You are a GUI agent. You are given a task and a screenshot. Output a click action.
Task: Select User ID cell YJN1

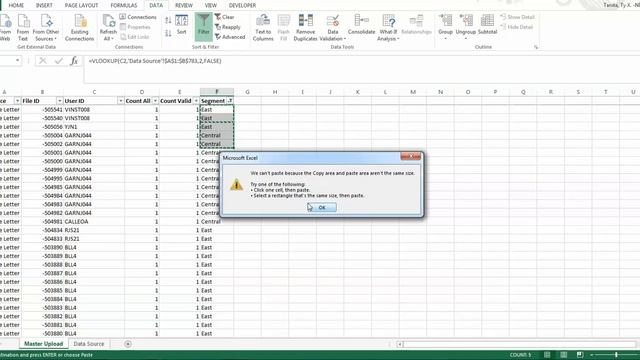(x=94, y=127)
